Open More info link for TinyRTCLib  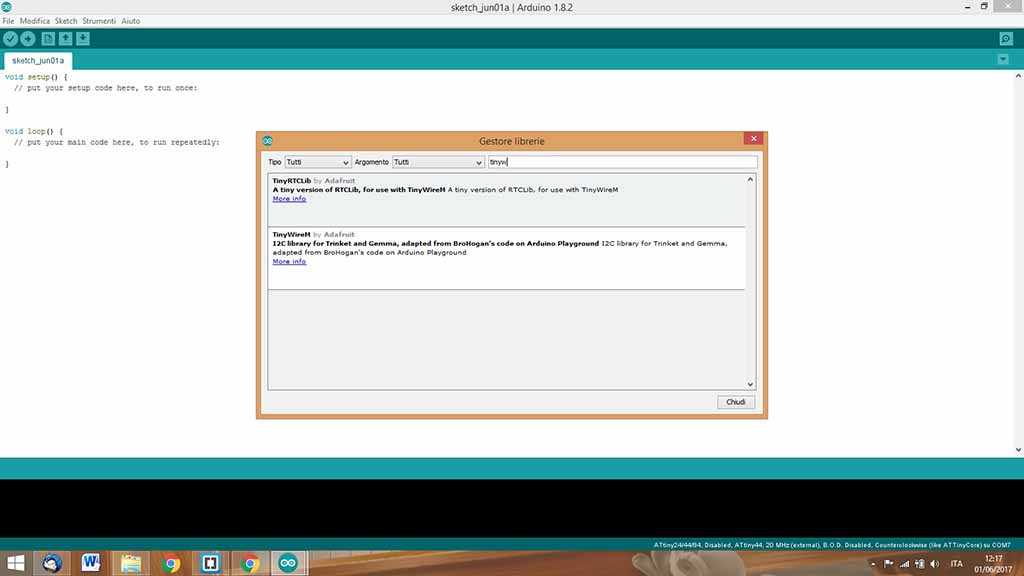(289, 199)
